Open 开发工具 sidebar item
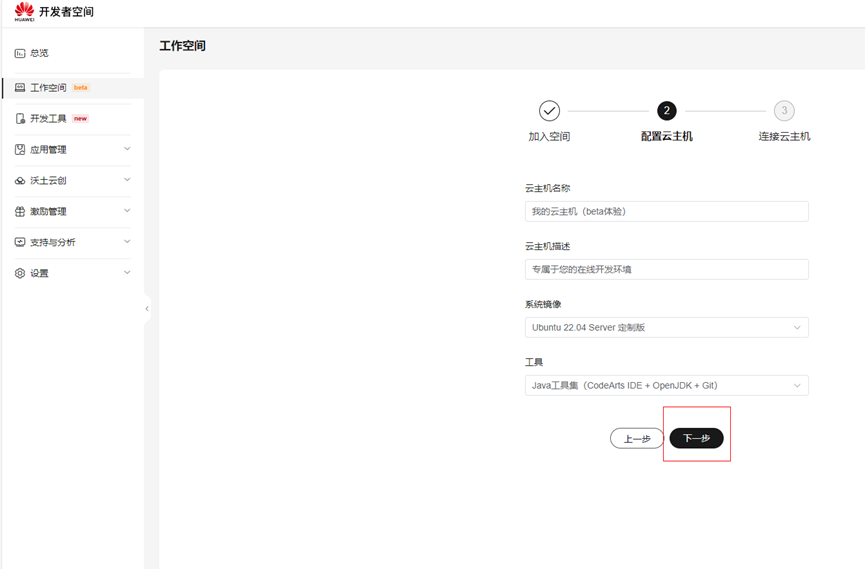Screen dimensions: 865x569 click(x=72, y=118)
